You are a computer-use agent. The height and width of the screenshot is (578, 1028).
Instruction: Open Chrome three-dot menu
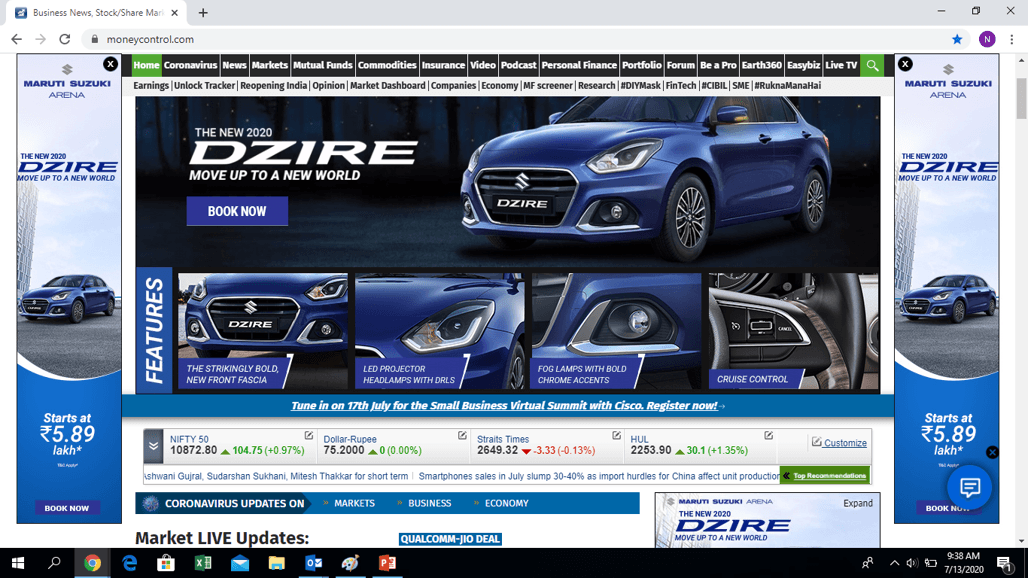pyautogui.click(x=1012, y=39)
